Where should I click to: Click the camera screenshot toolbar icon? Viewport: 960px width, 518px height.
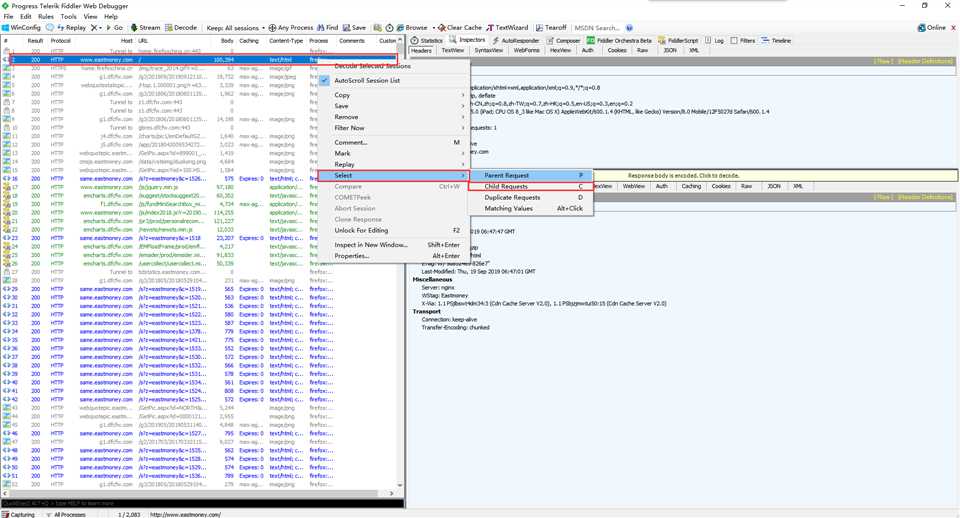click(x=378, y=28)
